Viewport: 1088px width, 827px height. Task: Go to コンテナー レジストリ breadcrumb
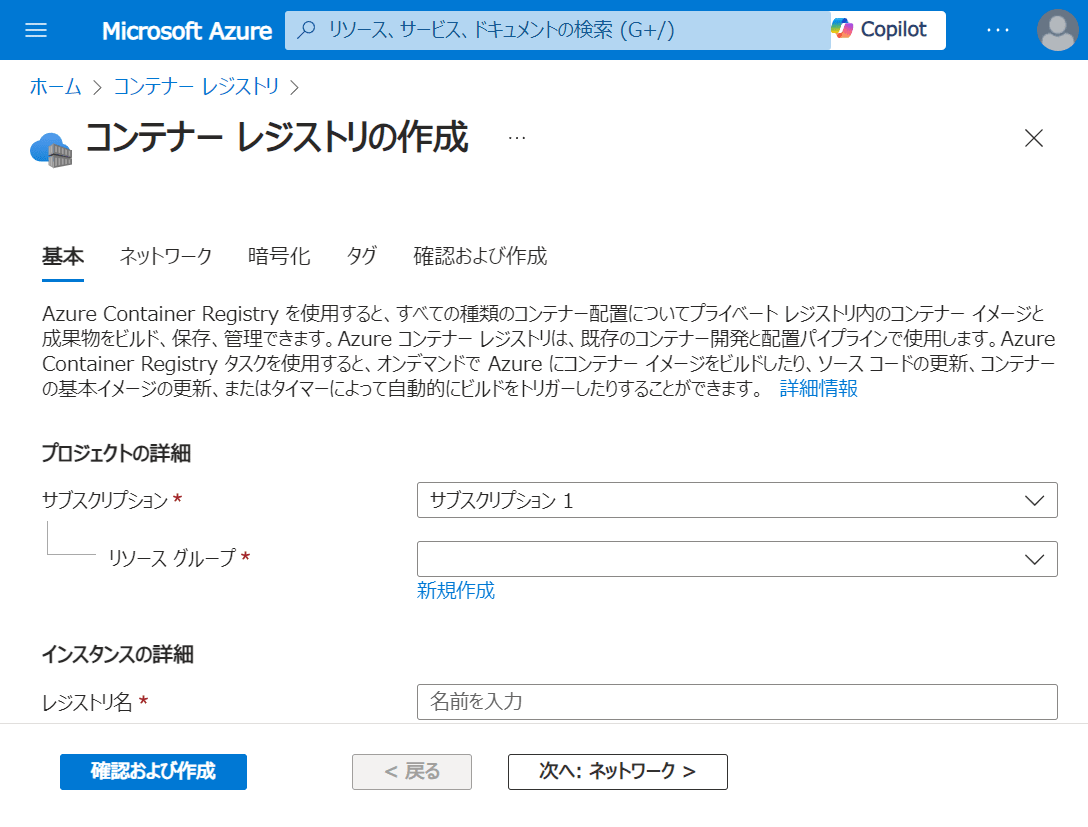tap(196, 87)
